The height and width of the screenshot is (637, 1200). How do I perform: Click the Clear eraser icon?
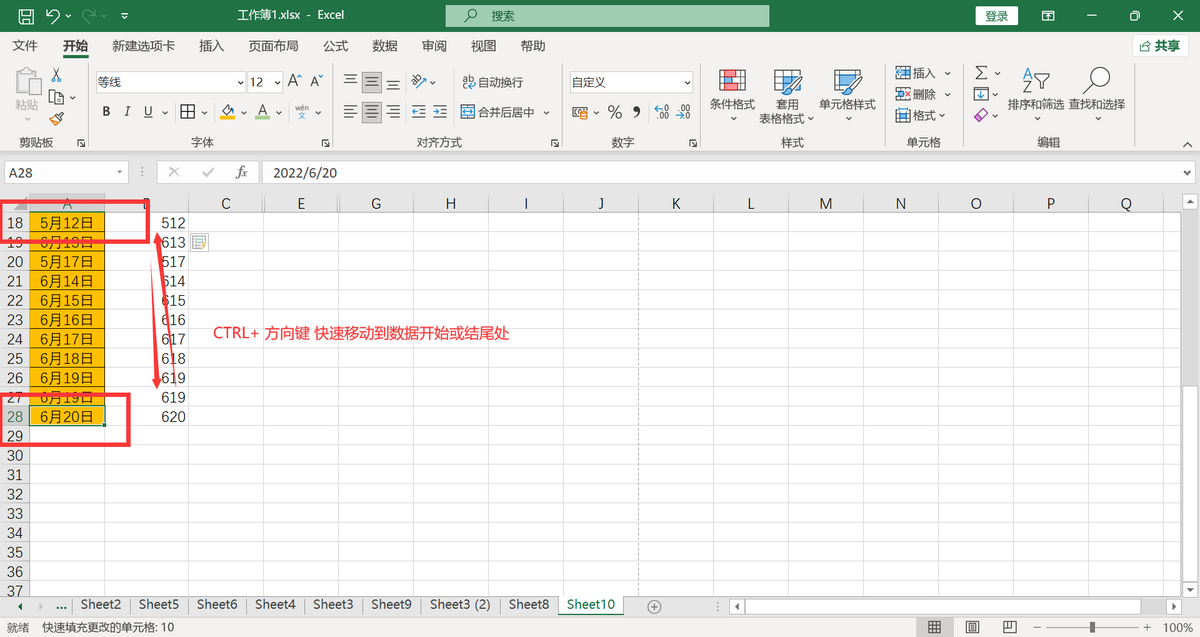(981, 115)
